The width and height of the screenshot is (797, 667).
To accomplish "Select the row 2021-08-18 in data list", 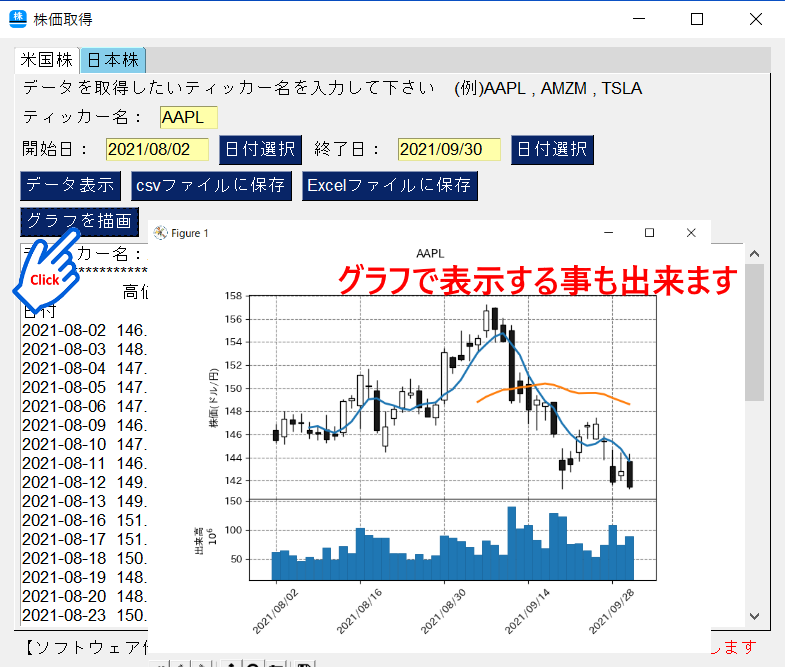I will pos(84,559).
